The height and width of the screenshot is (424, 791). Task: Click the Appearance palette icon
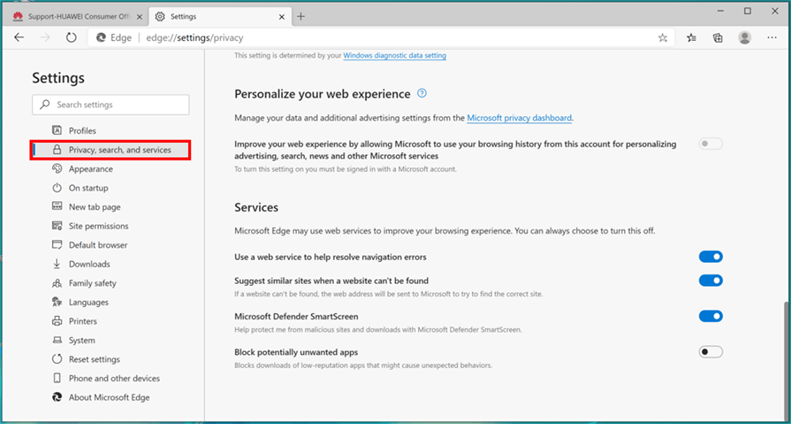coord(57,169)
